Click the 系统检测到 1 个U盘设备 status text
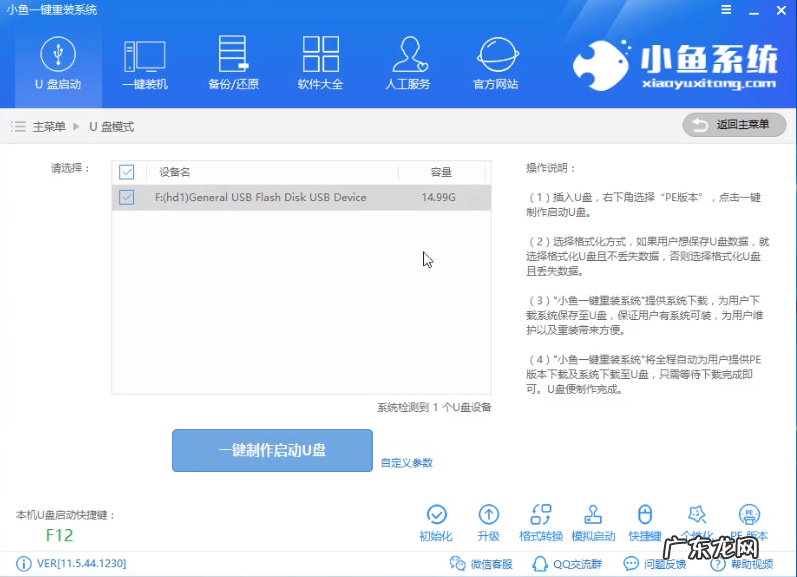 [x=434, y=407]
